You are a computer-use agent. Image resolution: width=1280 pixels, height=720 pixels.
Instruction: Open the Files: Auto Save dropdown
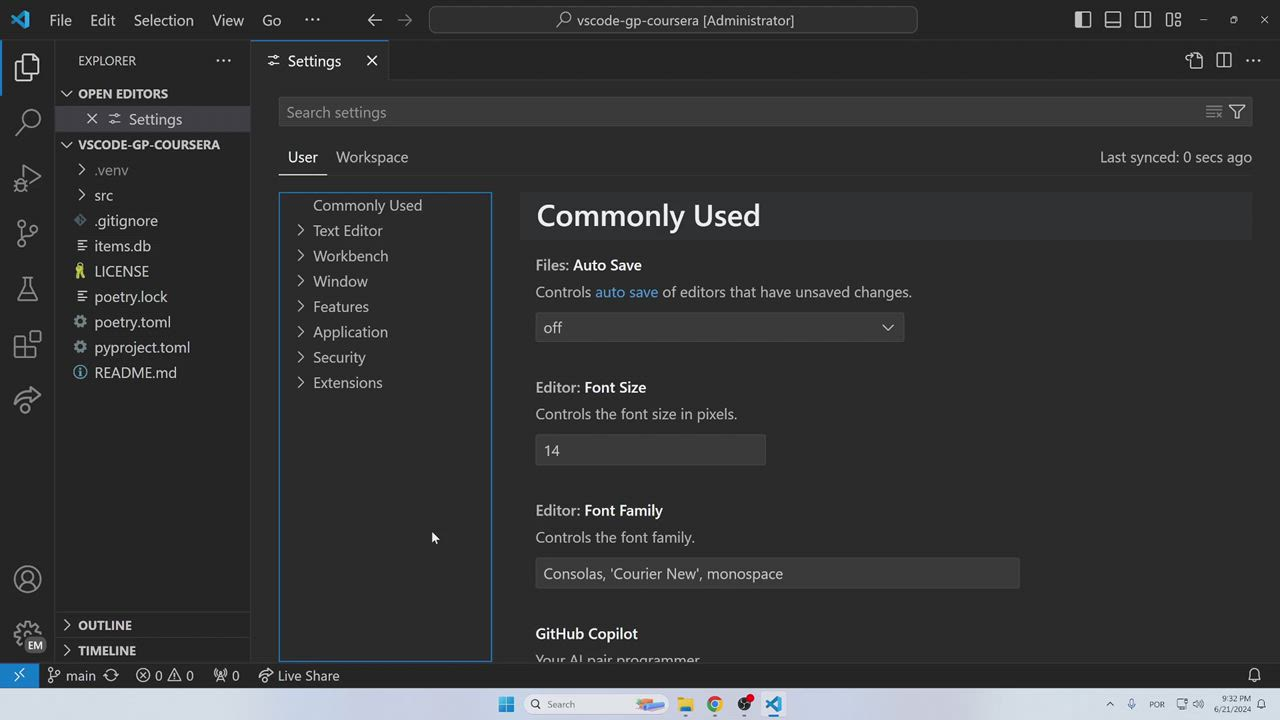(x=719, y=327)
